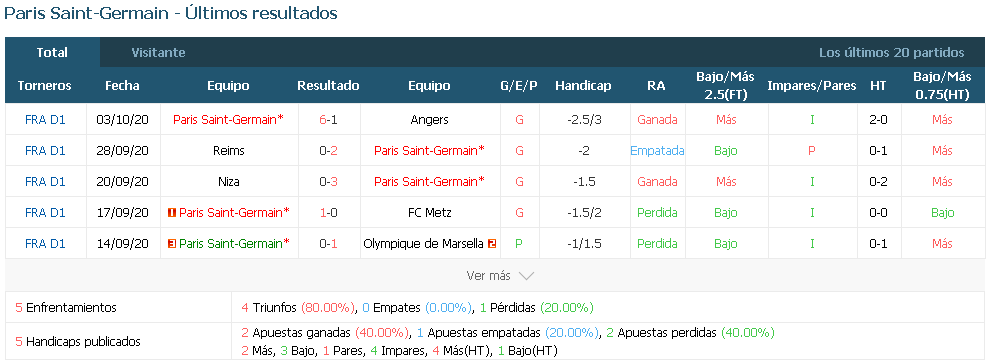992x362 pixels.
Task: Click the Impares/Pares column header
Action: [x=812, y=85]
